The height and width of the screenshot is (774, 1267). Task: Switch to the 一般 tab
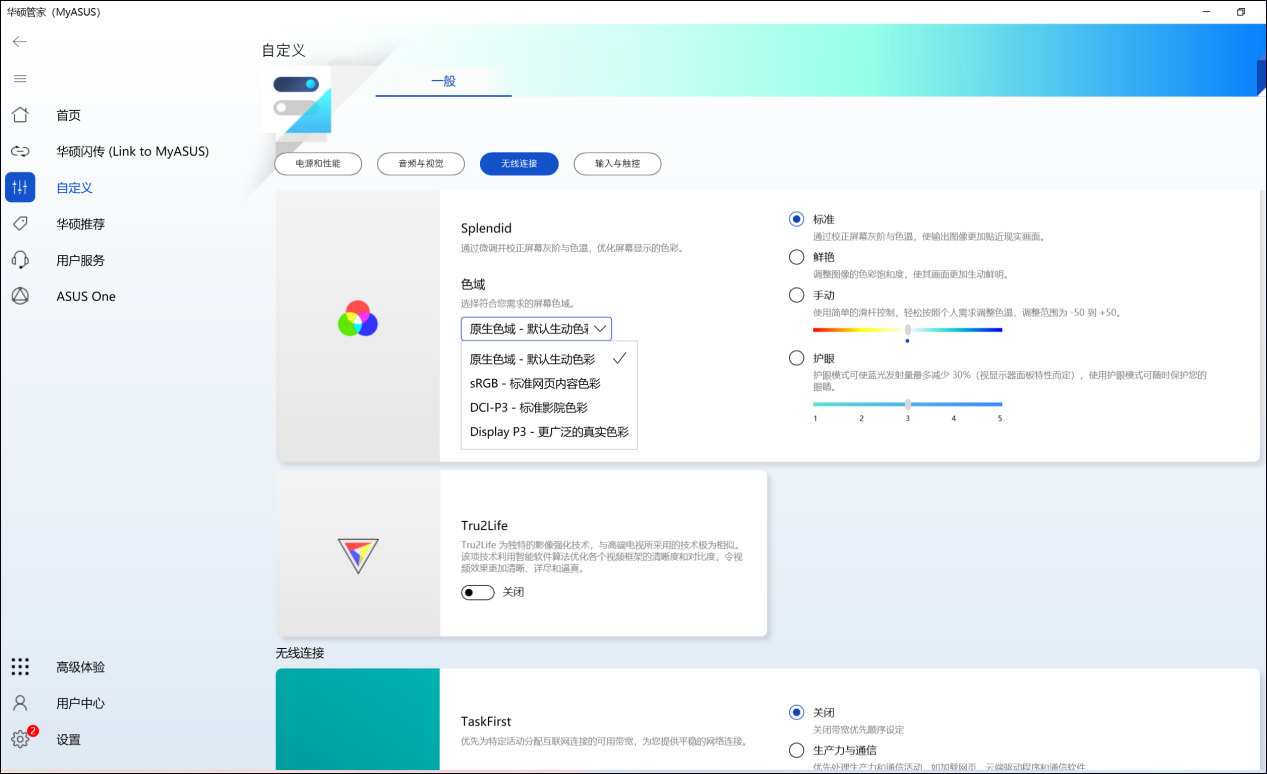tap(443, 81)
